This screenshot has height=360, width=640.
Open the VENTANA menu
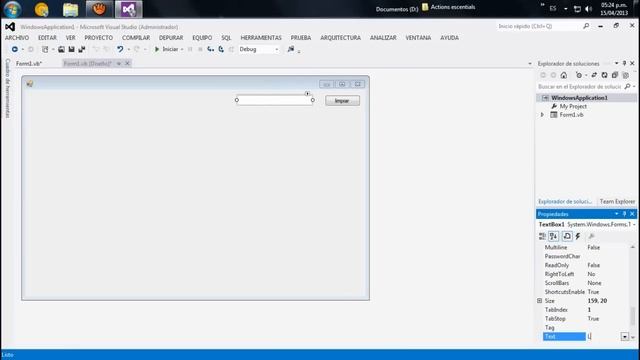pyautogui.click(x=418, y=38)
